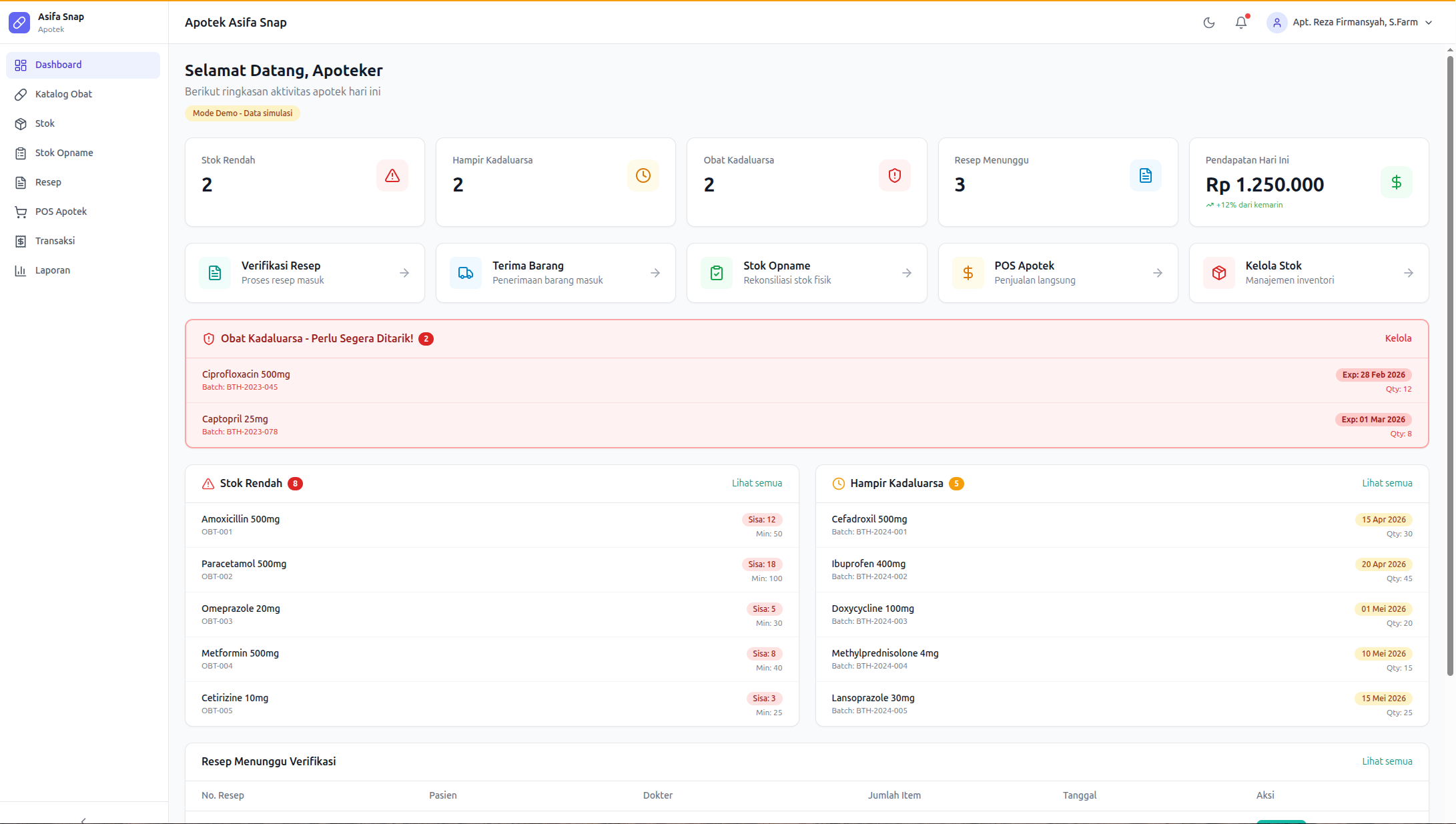Screen dimensions: 1456x824
Task: Click the Resep Menunggu document icon
Action: pyautogui.click(x=1145, y=175)
